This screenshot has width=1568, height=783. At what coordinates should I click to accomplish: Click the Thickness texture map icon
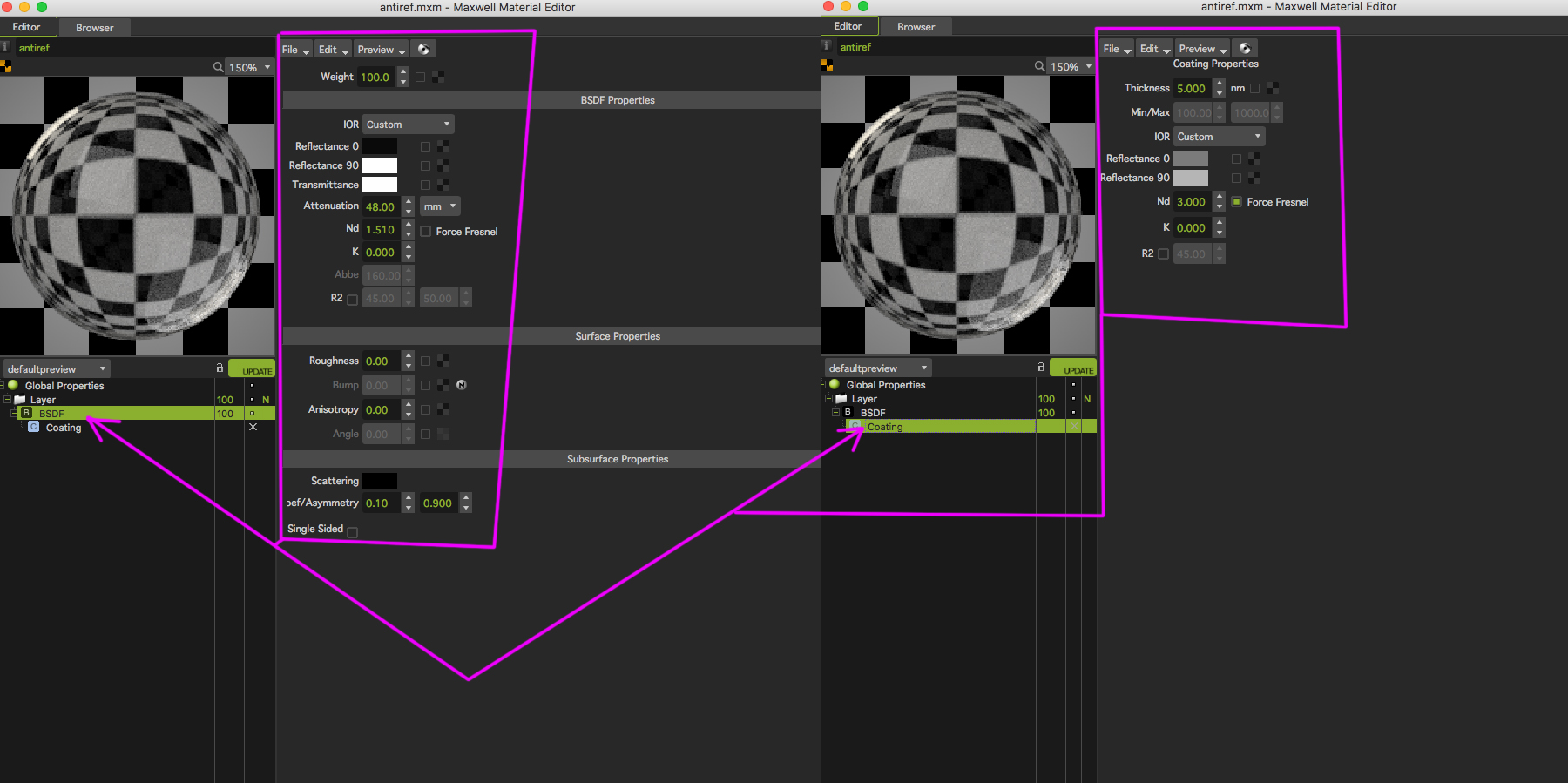(x=1273, y=88)
